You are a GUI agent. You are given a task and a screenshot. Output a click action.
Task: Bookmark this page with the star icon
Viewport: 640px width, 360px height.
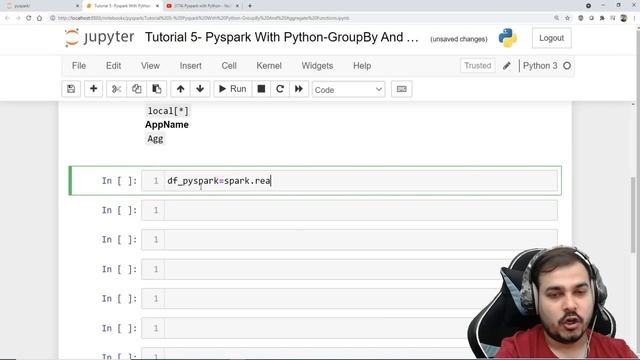(x=567, y=18)
